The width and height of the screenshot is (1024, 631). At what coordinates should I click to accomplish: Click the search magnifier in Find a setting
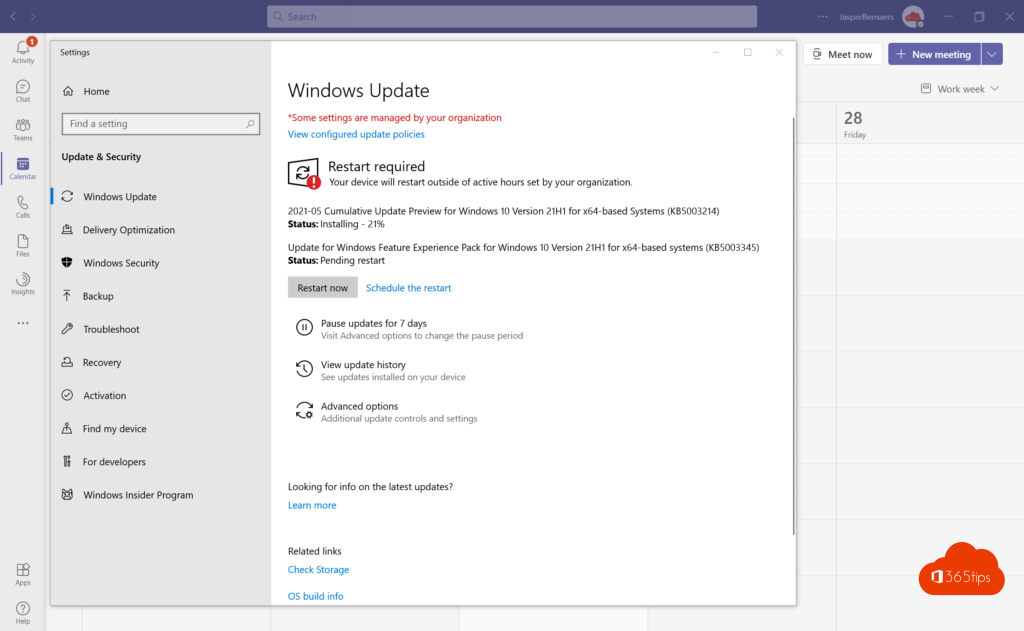tap(249, 123)
